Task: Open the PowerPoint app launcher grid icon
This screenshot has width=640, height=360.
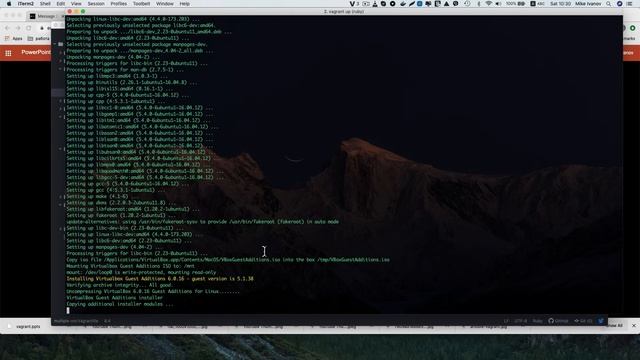Action: [8, 53]
